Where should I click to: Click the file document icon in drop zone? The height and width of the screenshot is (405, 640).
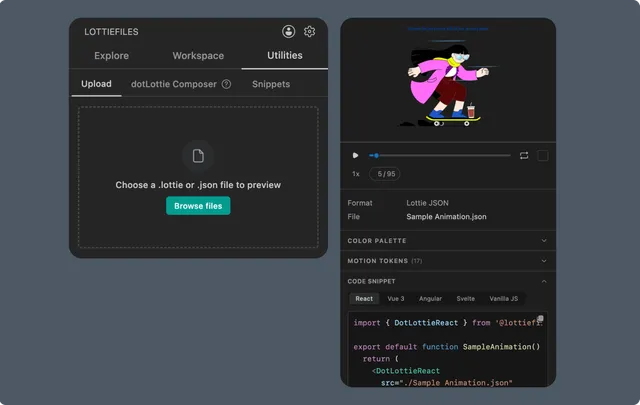198,156
